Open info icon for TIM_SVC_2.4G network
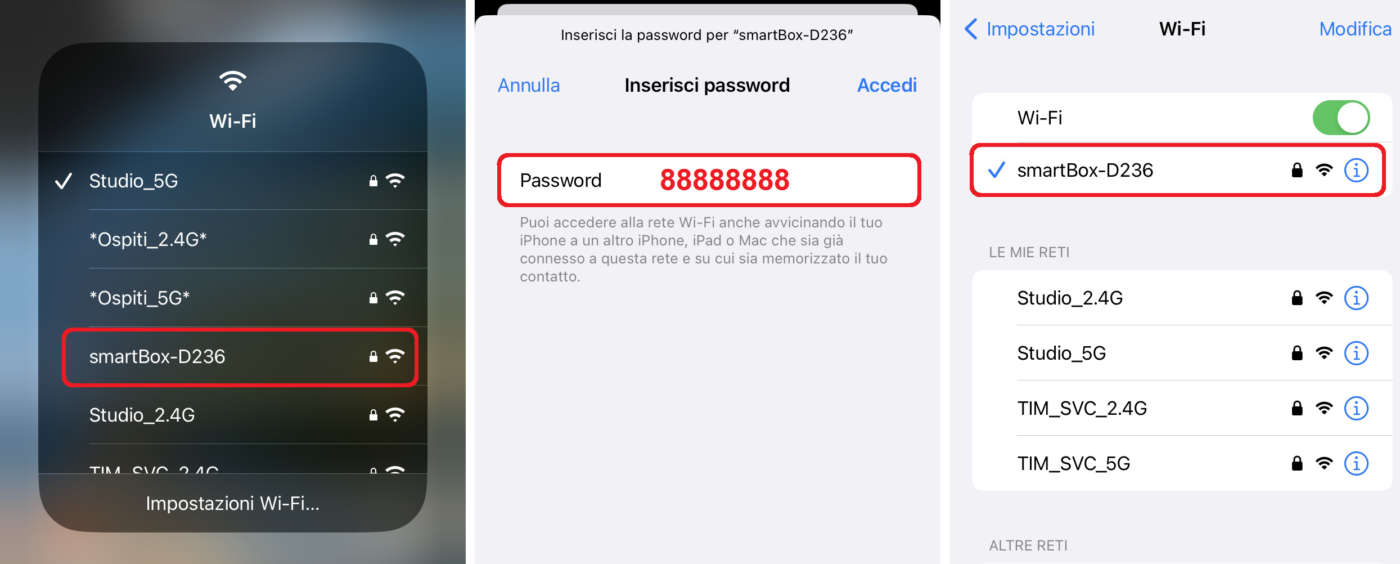This screenshot has height=564, width=1400. 1356,408
